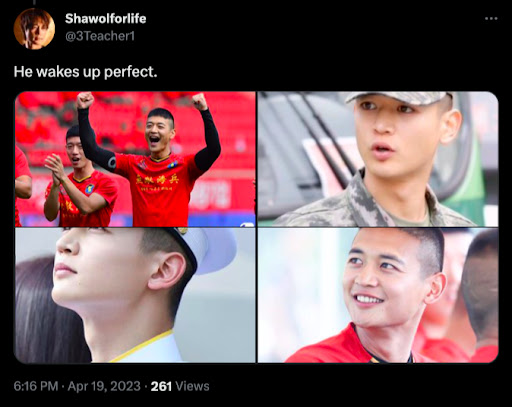Click the Apr 19, 2023 date
The height and width of the screenshot is (407, 512).
(x=104, y=386)
